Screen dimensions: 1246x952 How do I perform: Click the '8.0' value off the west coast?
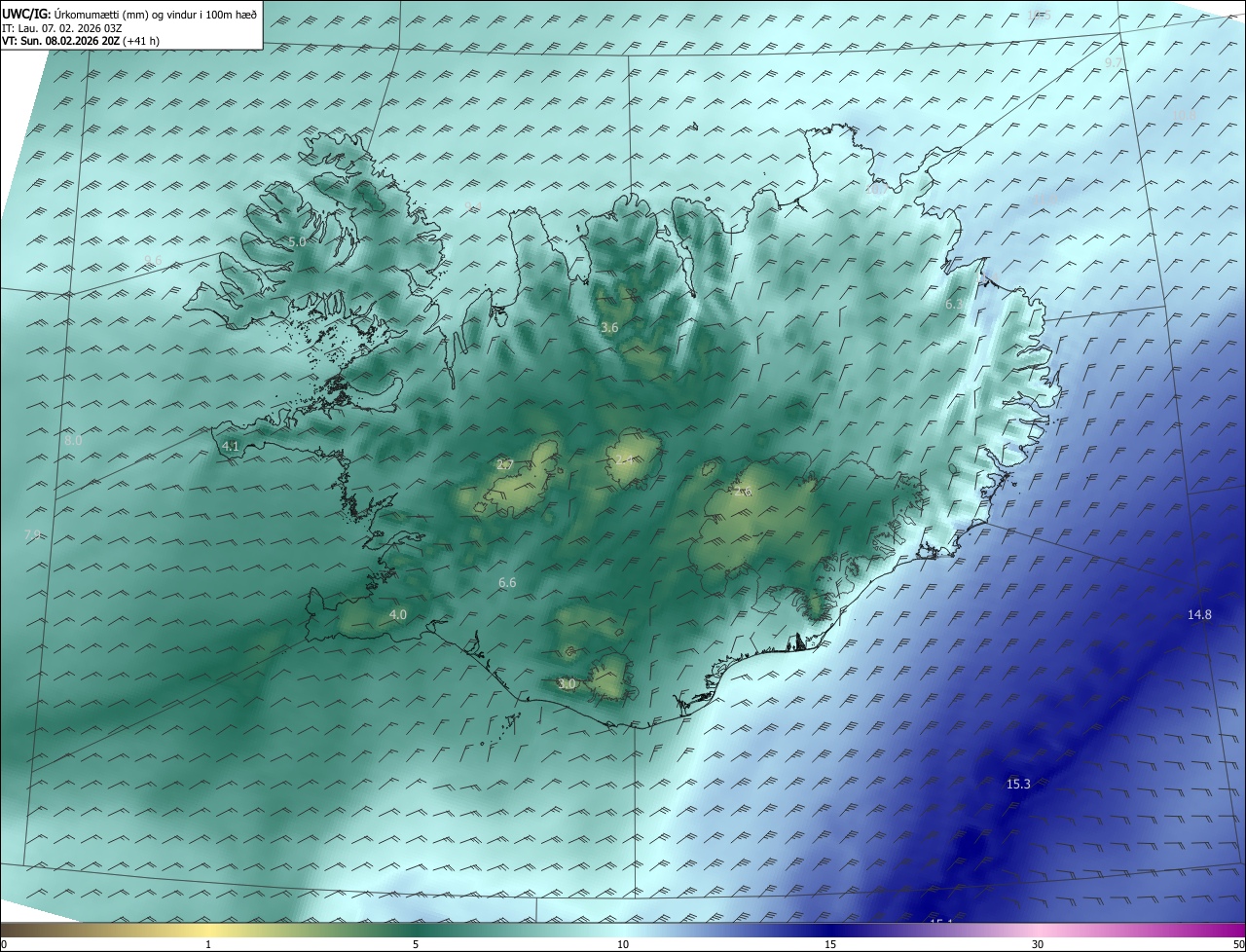pos(73,441)
